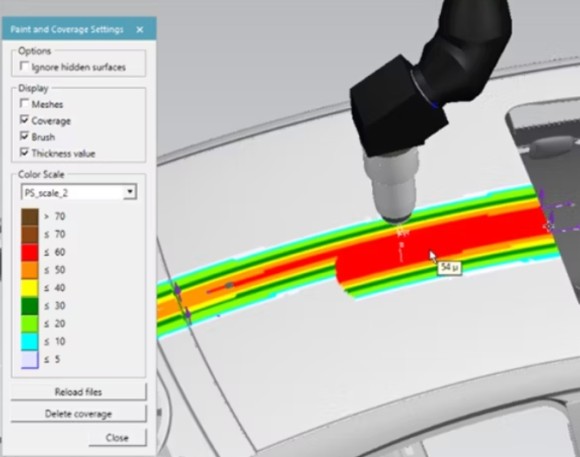Select the brown ≤ 70 swatch
Image resolution: width=580 pixels, height=457 pixels.
(x=30, y=235)
